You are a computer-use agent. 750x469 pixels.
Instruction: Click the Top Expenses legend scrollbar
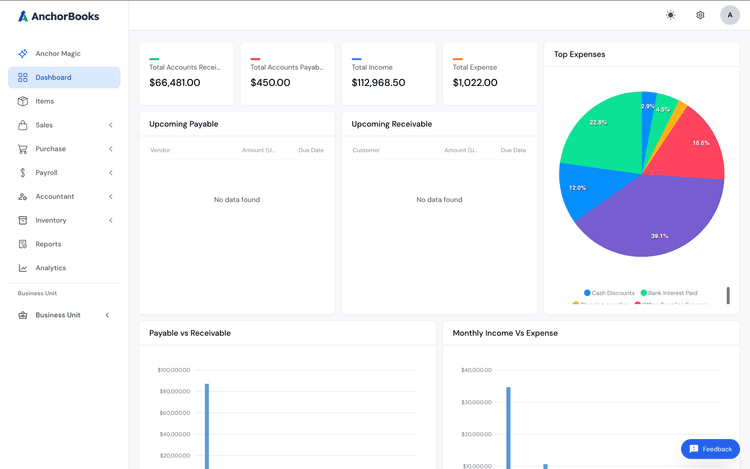728,295
